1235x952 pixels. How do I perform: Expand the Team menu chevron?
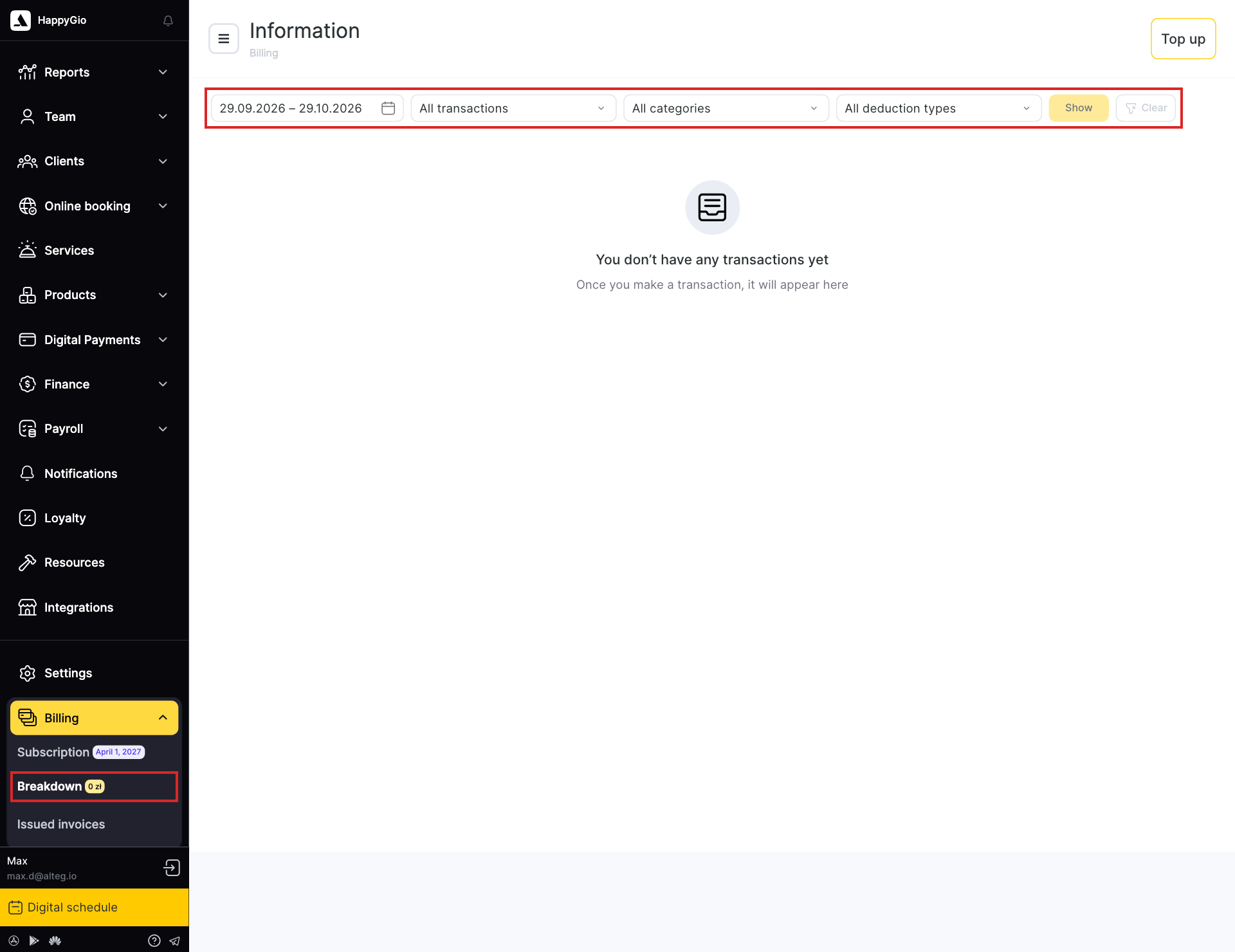pos(163,116)
